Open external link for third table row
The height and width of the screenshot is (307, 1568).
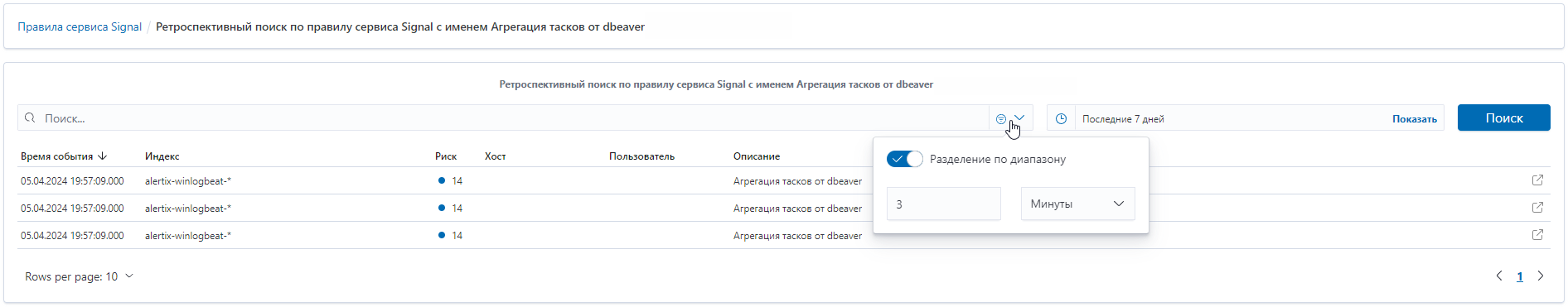point(1537,235)
